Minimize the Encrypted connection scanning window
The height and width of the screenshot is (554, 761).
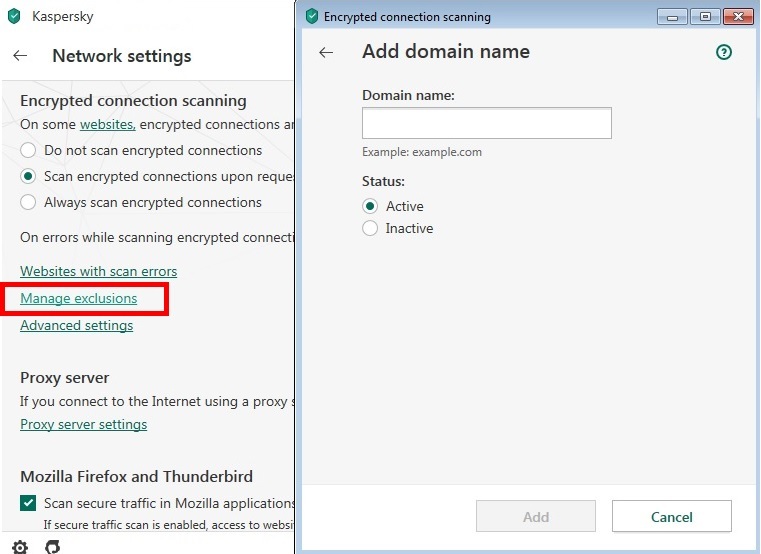point(672,17)
